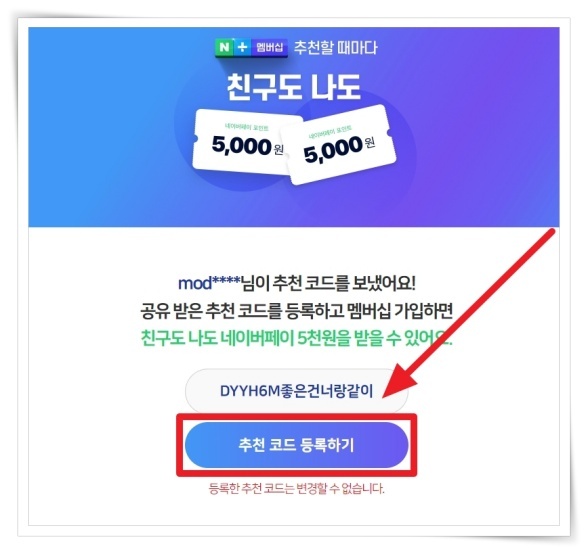Image resolution: width=588 pixels, height=554 pixels.
Task: Select the 멤버십 badge label
Action: pos(269,47)
